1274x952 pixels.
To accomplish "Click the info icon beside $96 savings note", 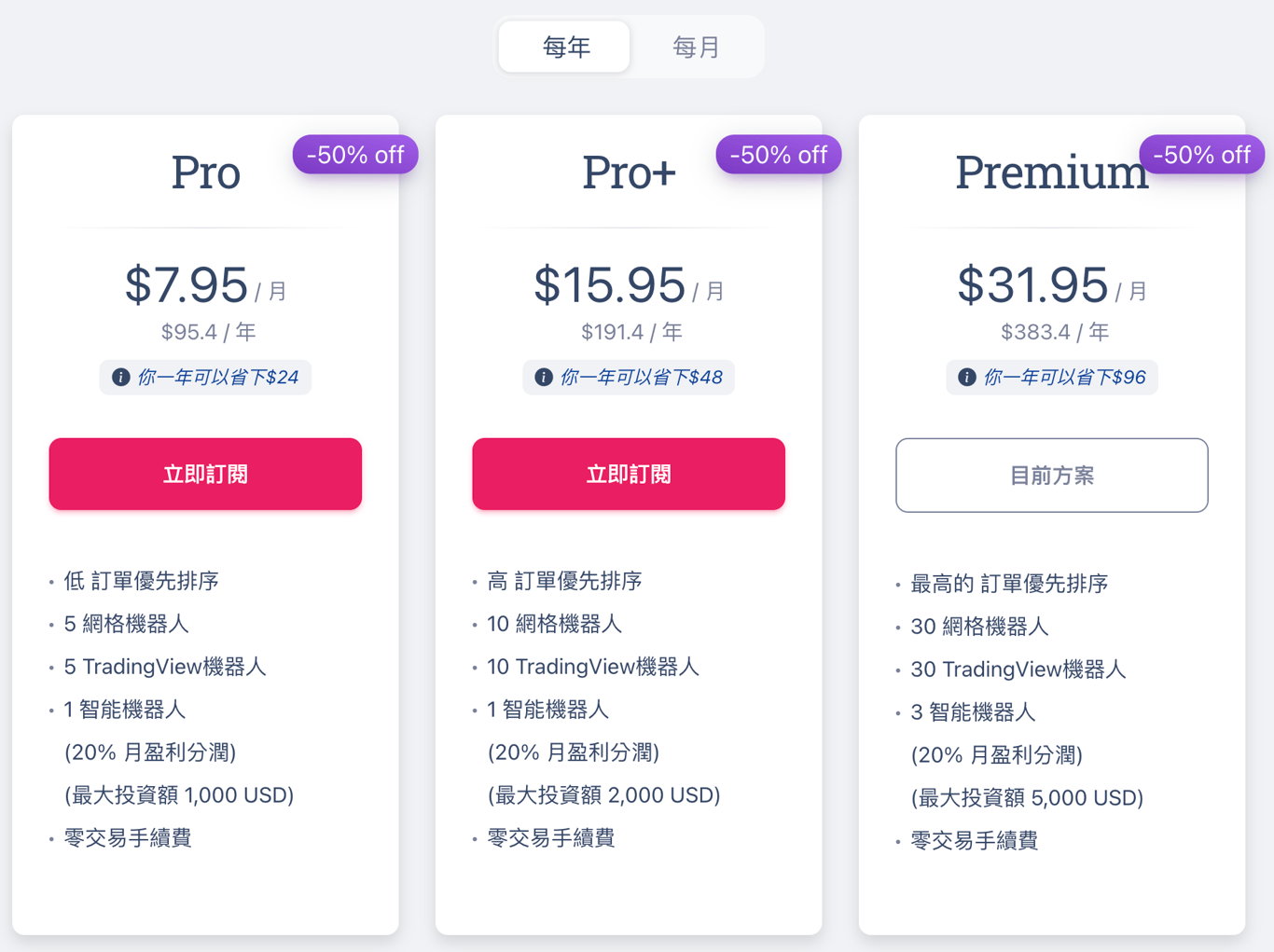I will [967, 378].
